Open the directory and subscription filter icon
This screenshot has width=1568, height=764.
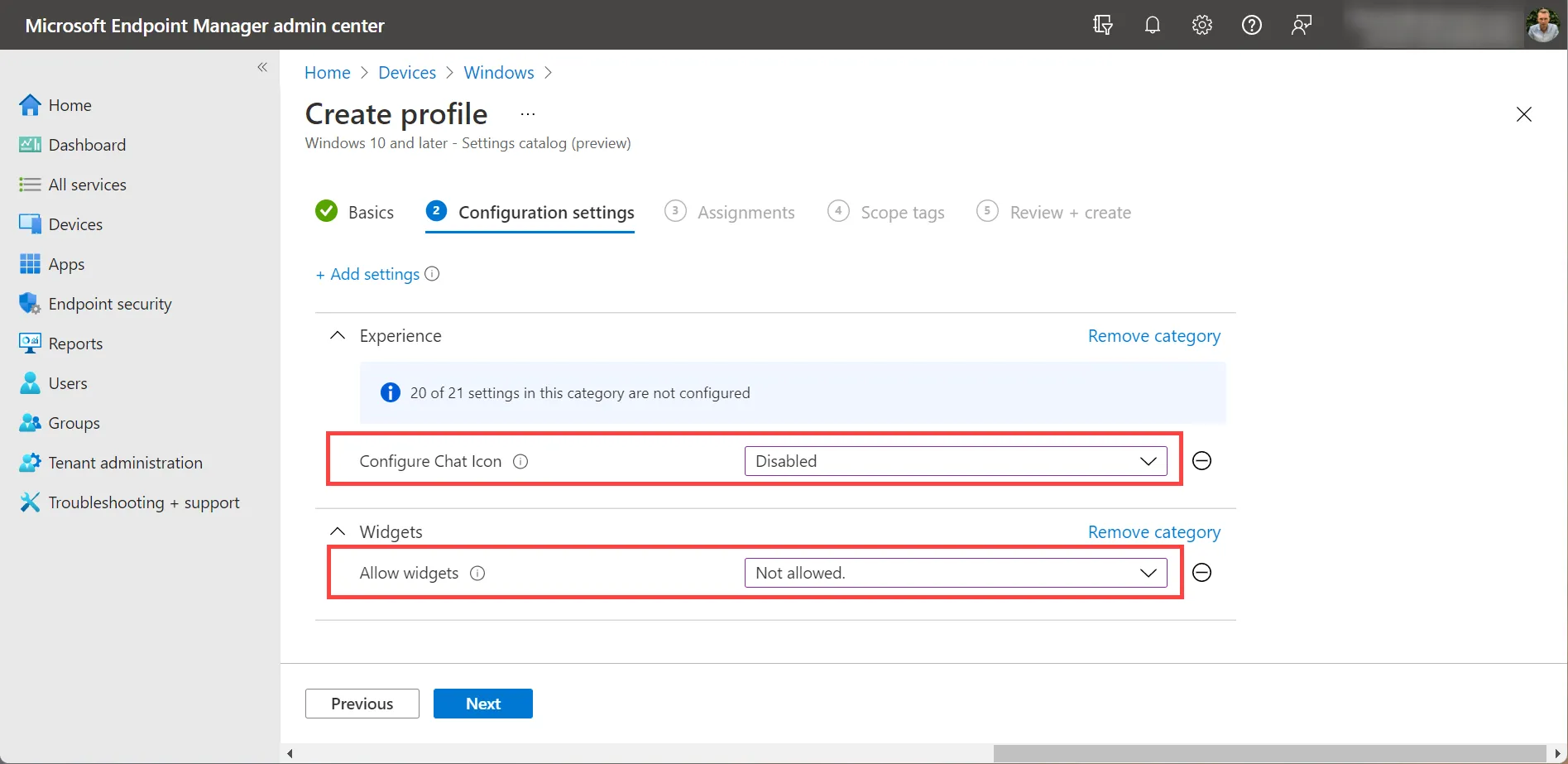tap(1102, 25)
